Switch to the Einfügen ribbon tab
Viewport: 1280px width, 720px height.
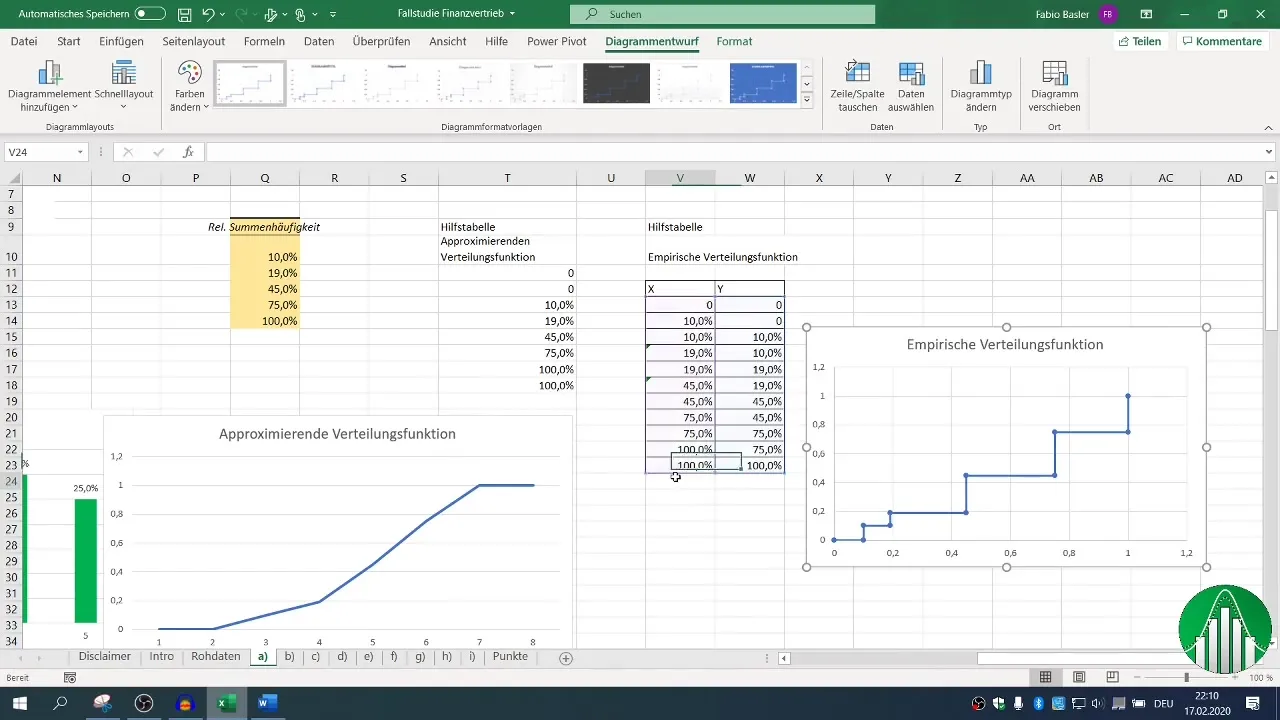click(x=121, y=41)
